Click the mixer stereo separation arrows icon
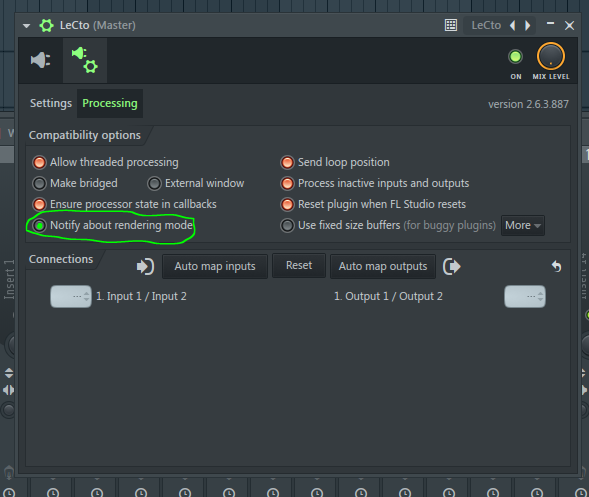The height and width of the screenshot is (497, 589). pyautogui.click(x=8, y=390)
